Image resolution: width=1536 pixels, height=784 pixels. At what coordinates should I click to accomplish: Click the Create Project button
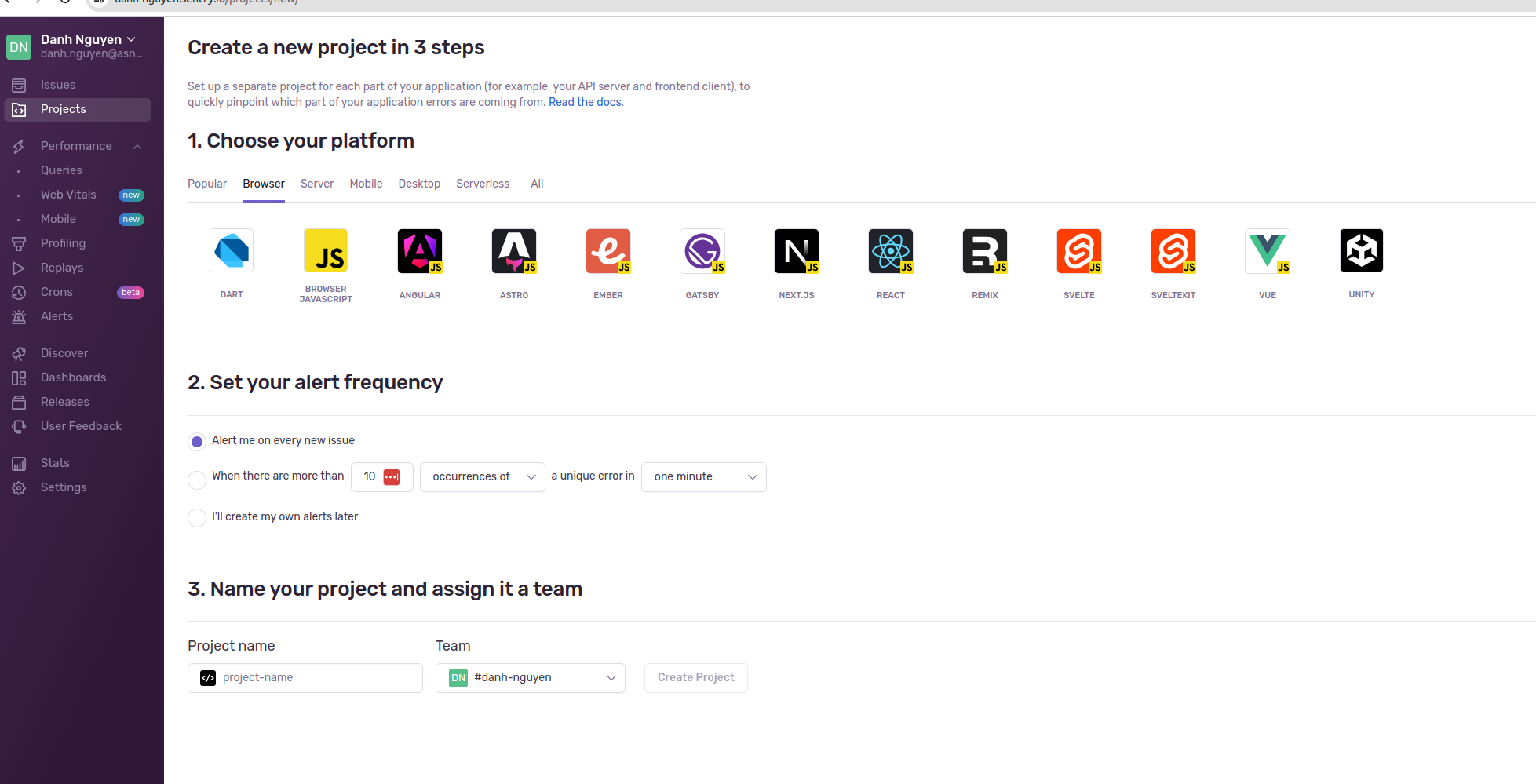tap(696, 678)
